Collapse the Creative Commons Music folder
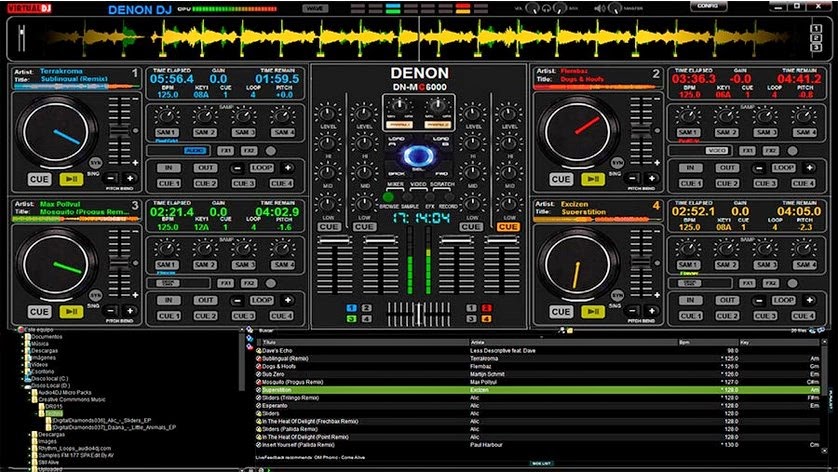The image size is (838, 472). (30, 399)
